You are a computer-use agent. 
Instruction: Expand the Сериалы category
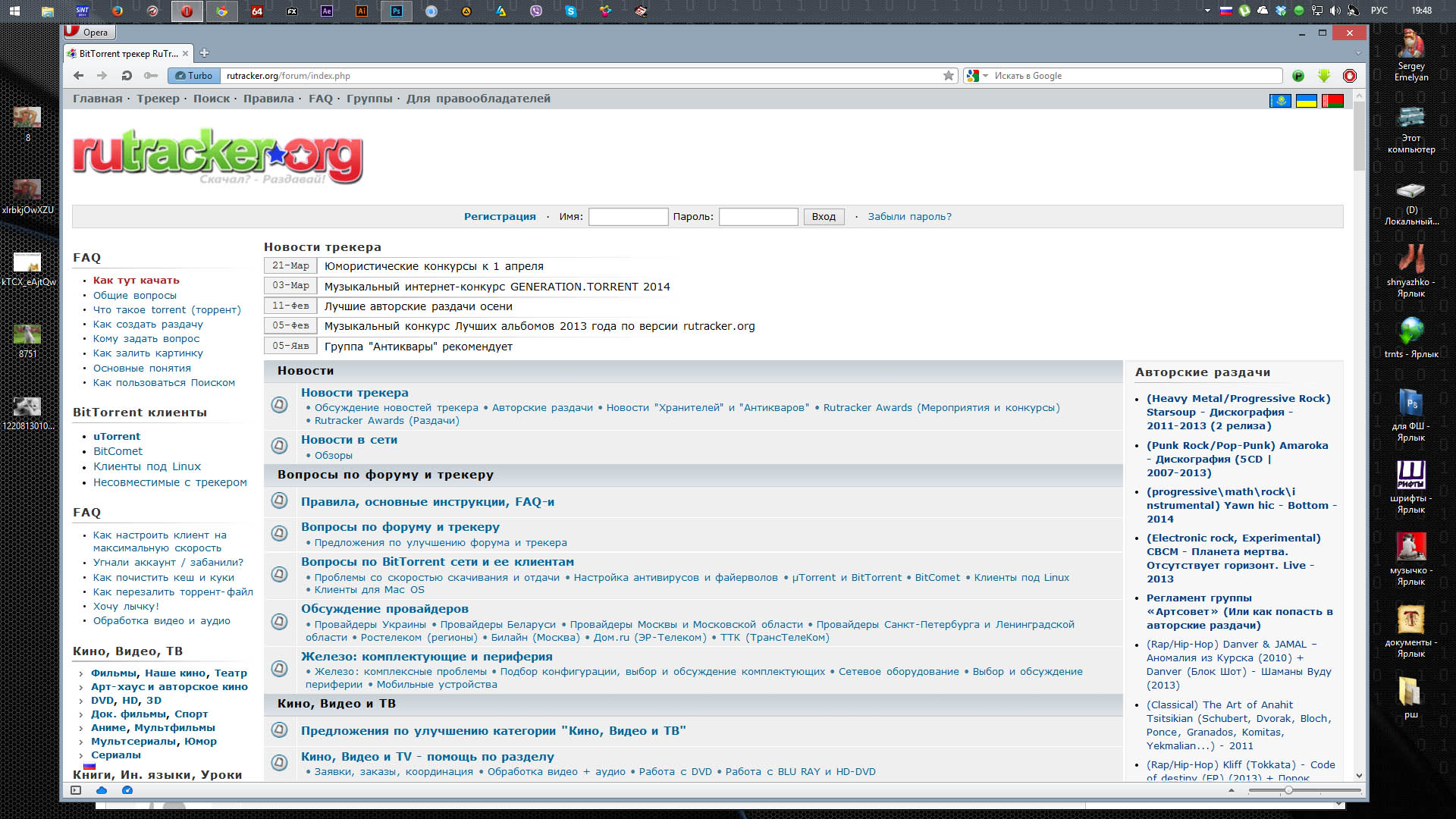[x=81, y=755]
